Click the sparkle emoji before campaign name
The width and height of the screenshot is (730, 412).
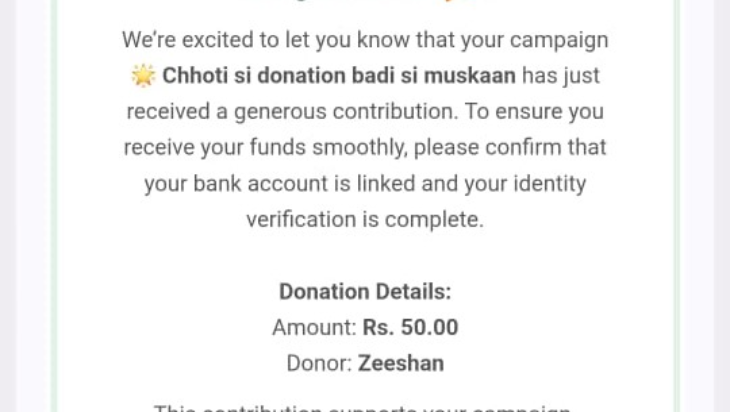144,76
